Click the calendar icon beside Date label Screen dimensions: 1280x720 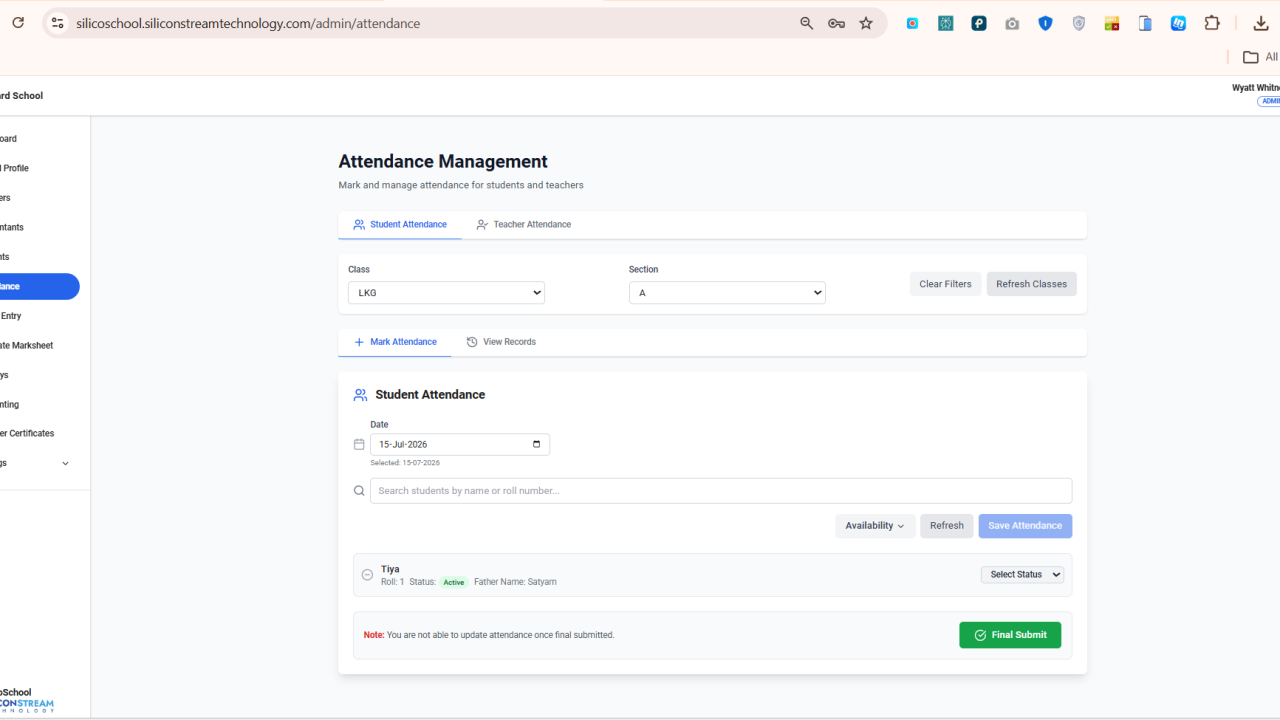pos(359,444)
